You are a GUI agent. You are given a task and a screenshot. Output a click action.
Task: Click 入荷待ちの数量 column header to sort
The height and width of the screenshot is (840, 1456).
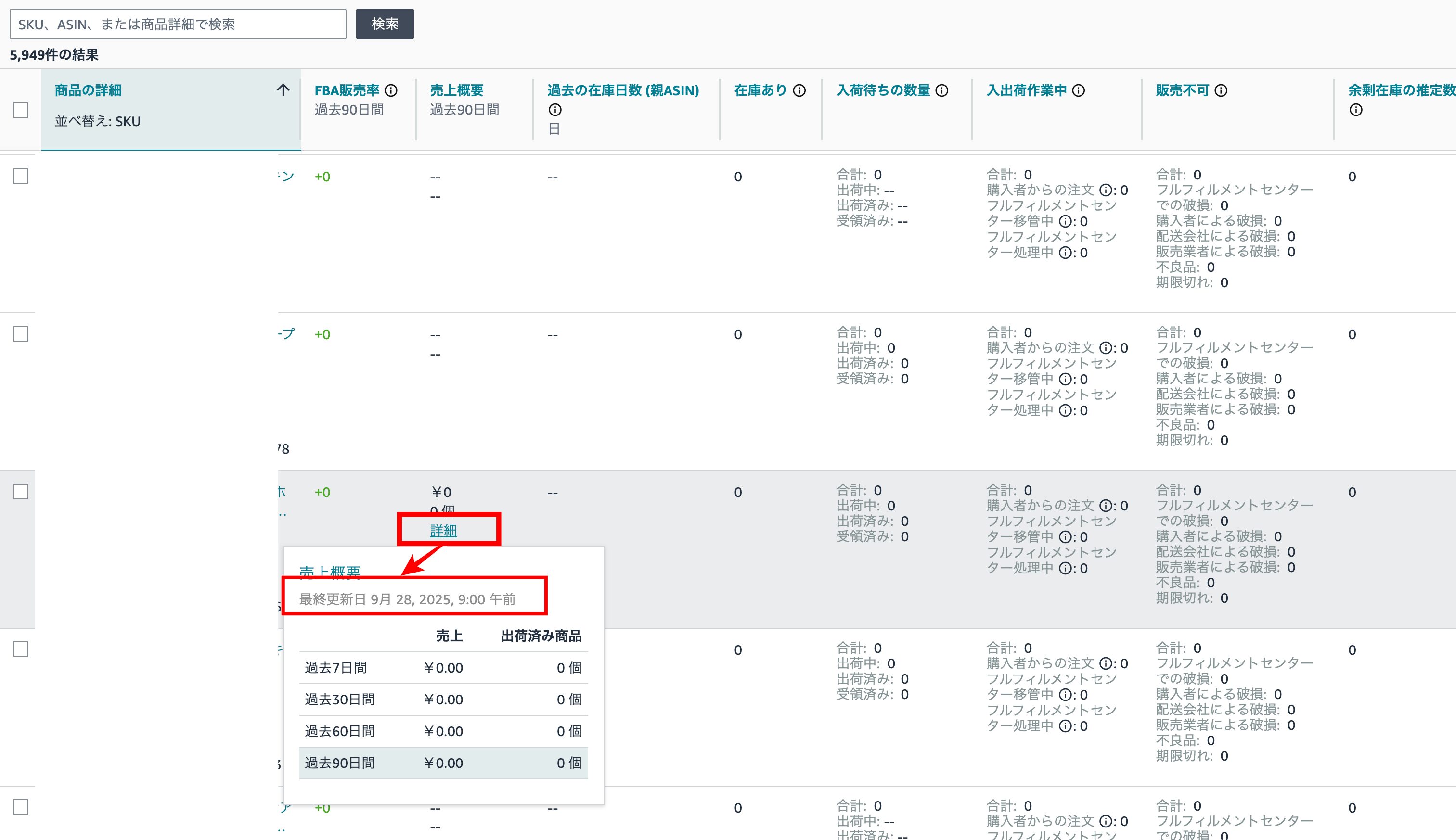pos(883,90)
